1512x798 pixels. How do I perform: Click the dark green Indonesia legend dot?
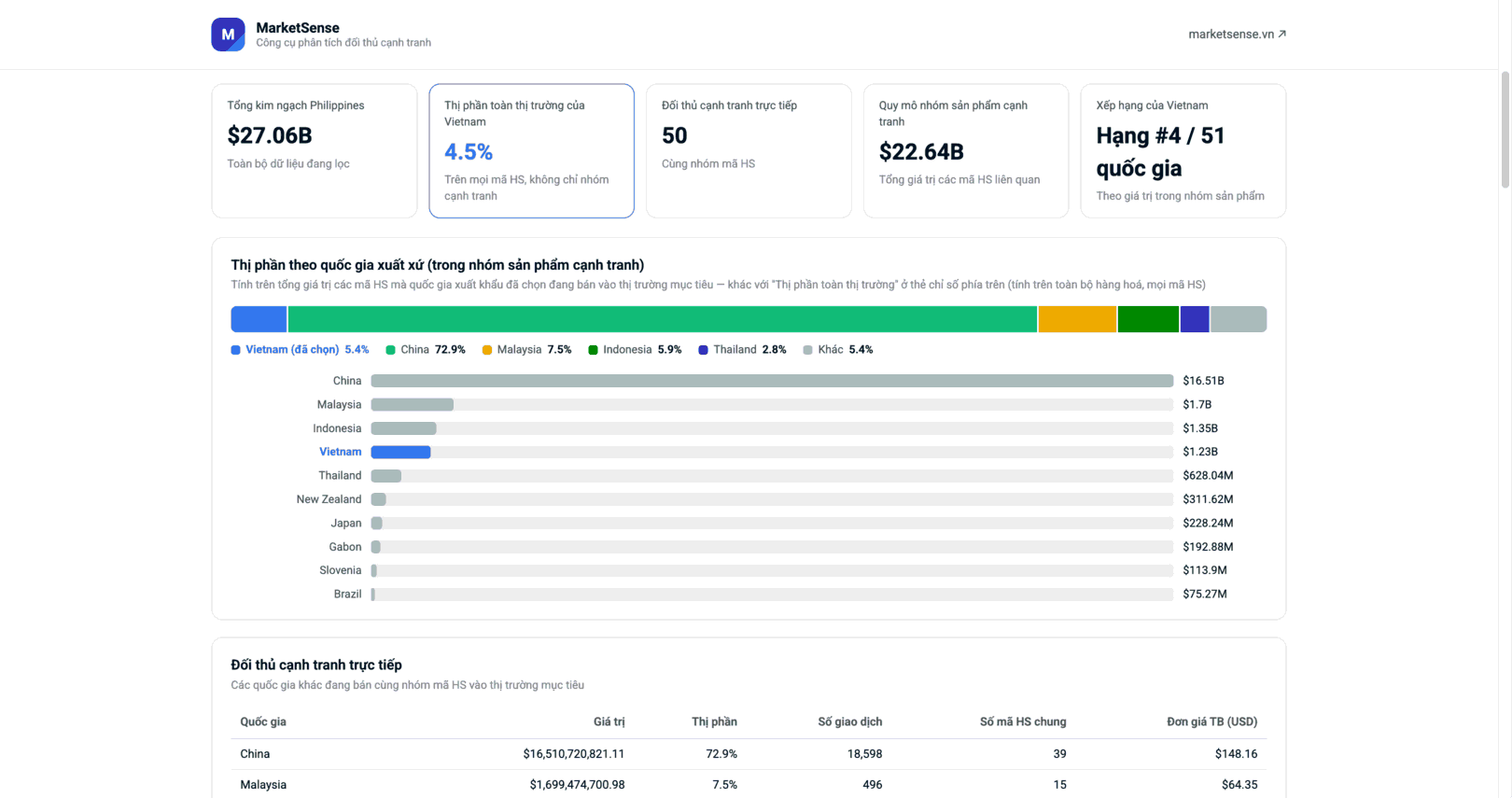(593, 350)
